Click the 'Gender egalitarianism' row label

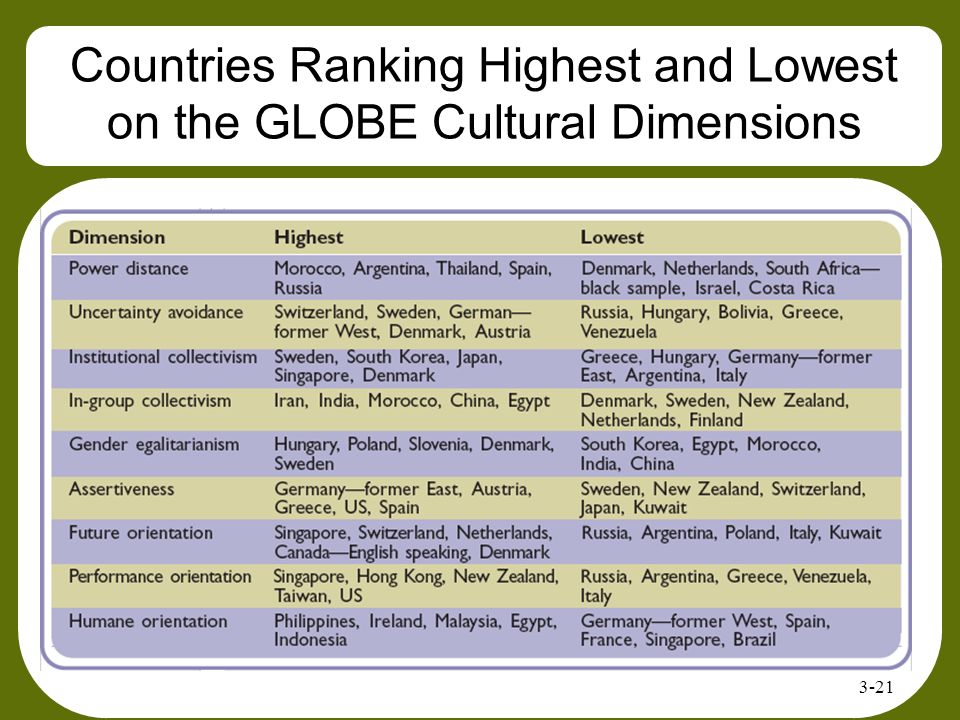(x=154, y=444)
